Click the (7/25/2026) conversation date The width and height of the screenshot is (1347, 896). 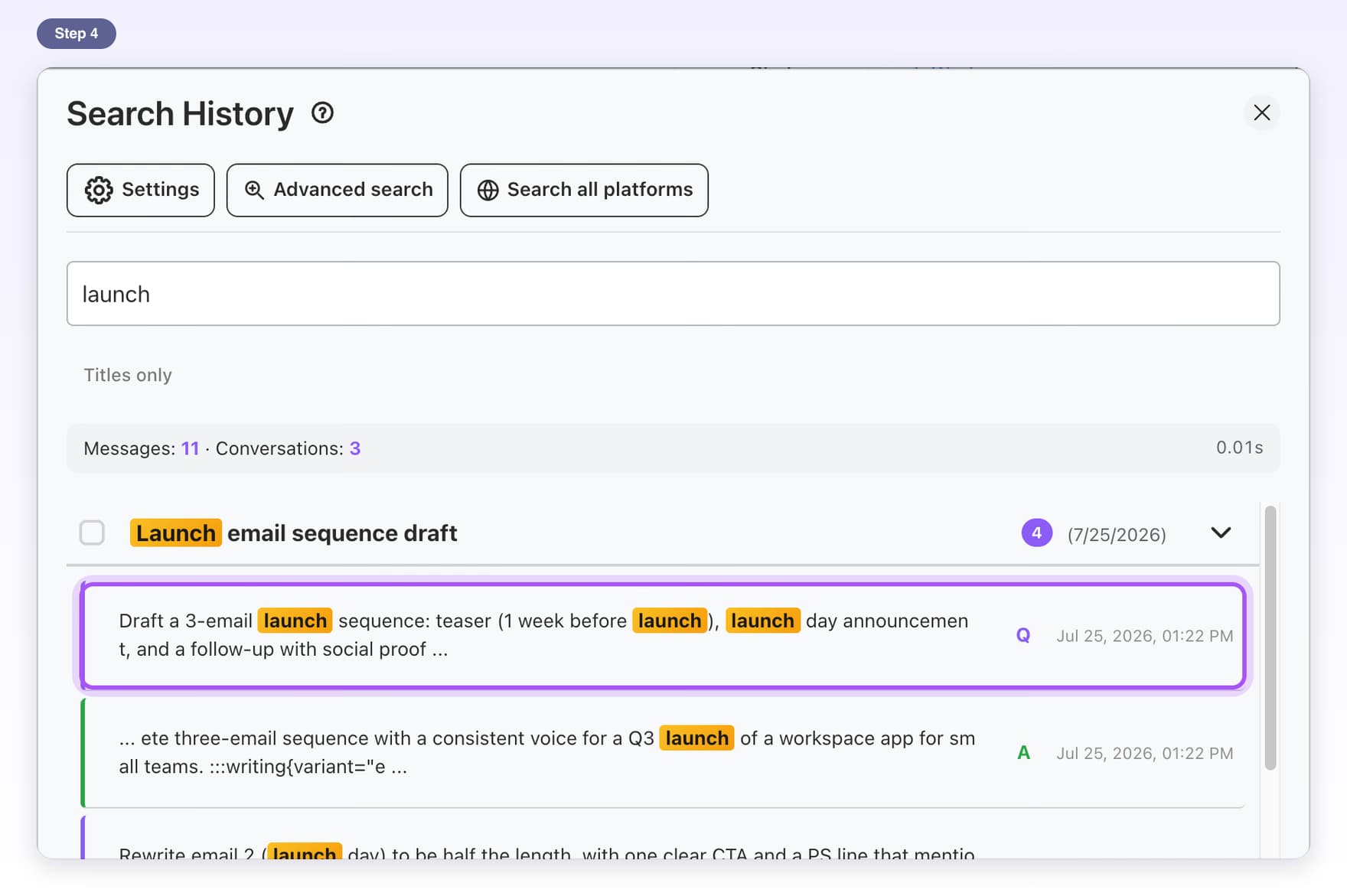point(1117,534)
